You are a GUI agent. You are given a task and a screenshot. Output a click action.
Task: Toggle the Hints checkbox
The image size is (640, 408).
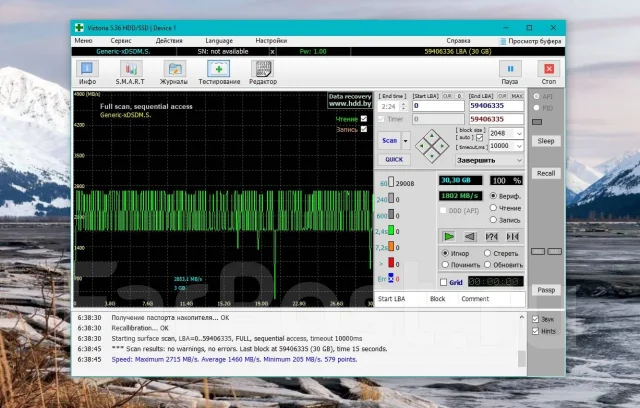[536, 331]
